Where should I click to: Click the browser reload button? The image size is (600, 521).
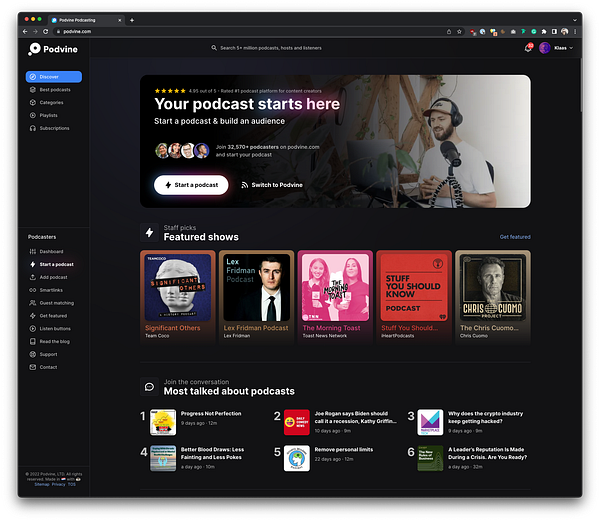[x=46, y=31]
